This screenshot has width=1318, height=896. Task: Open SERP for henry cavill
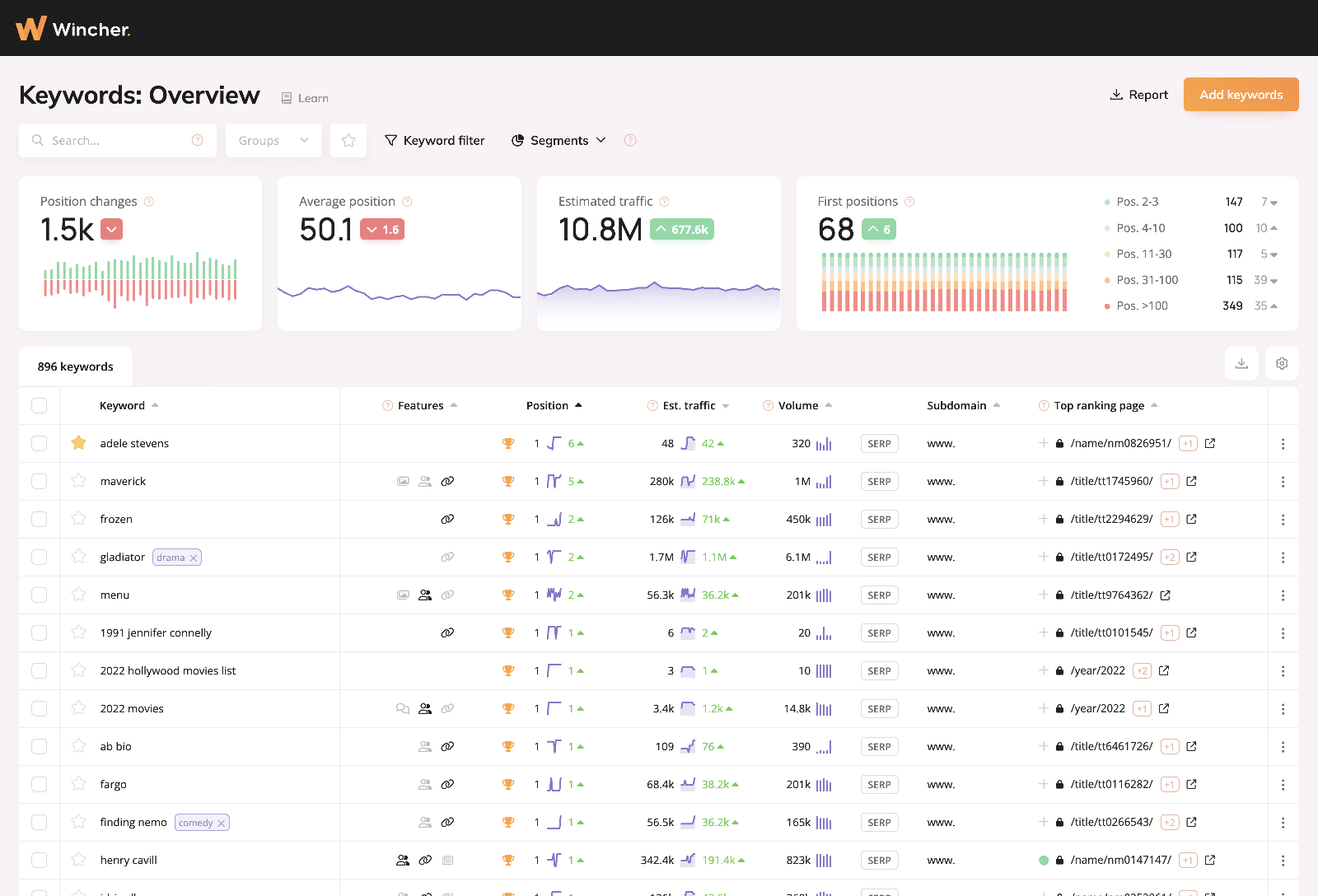pyautogui.click(x=879, y=860)
